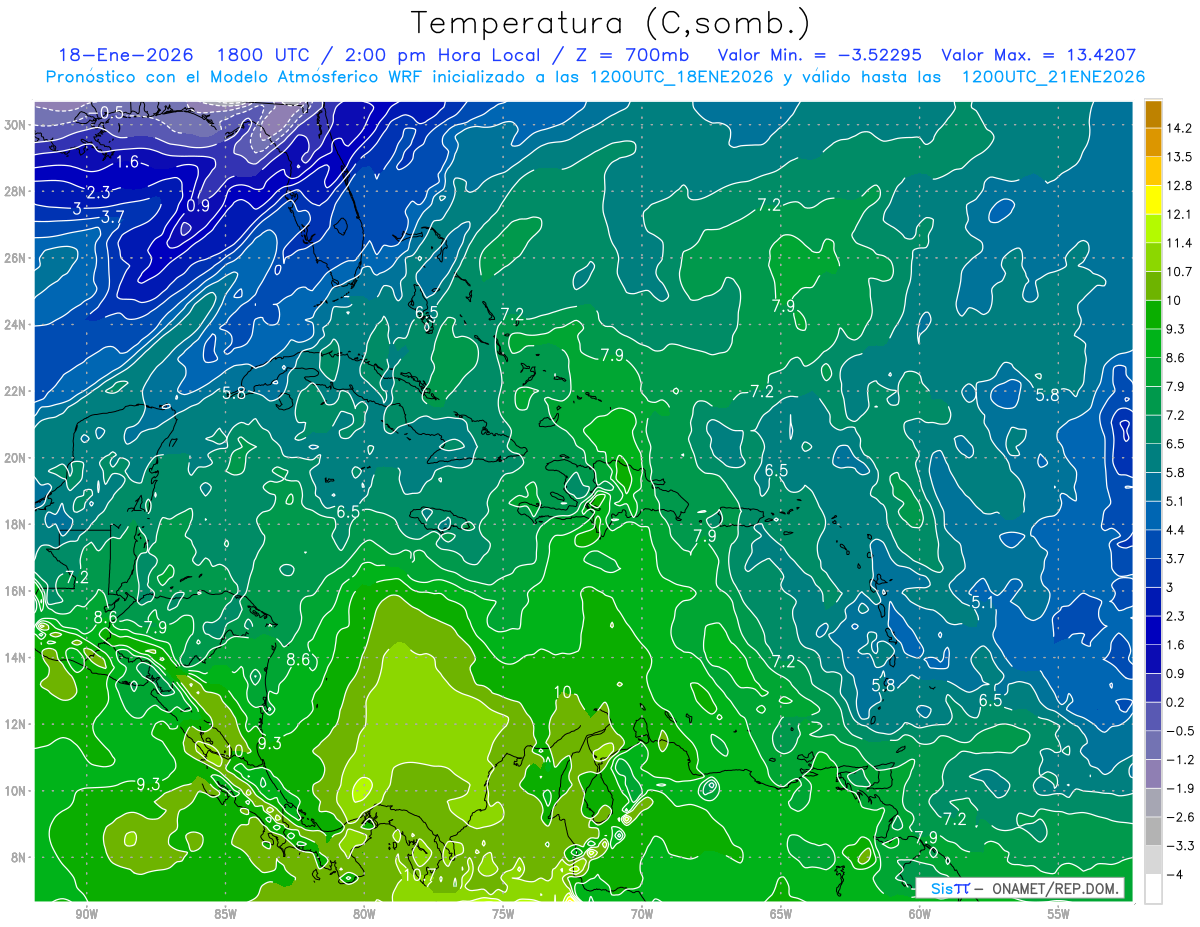Screen dimensions: 1200x927
Task: Select the "Valor Min. = -3.52295" text
Action: click(820, 55)
